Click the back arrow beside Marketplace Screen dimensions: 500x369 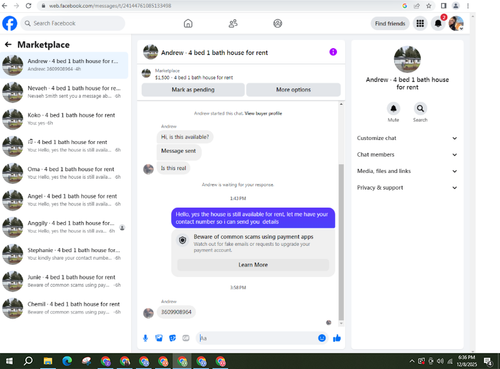(8, 45)
